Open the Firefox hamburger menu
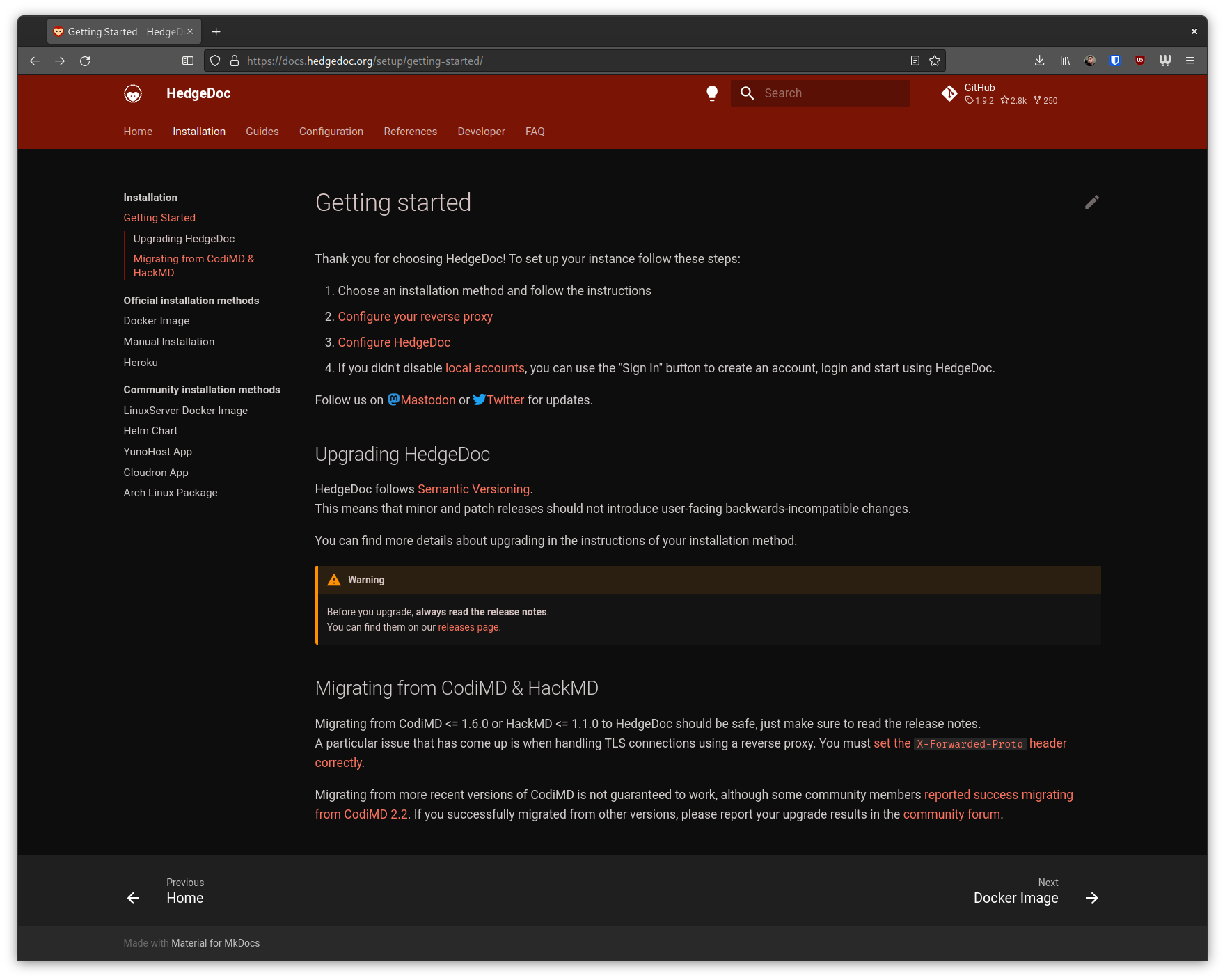This screenshot has height=980, width=1225. pyautogui.click(x=1190, y=61)
